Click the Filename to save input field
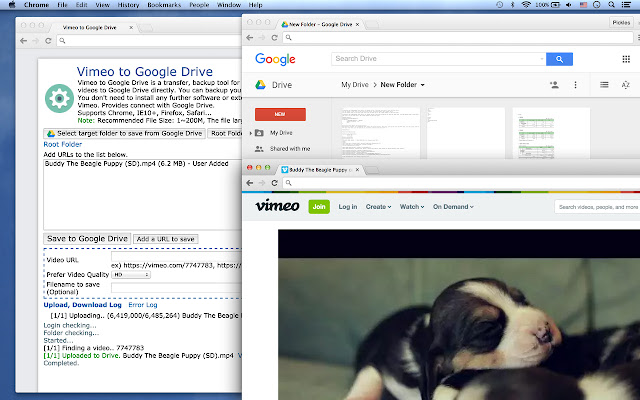The height and width of the screenshot is (400, 640). (176, 288)
